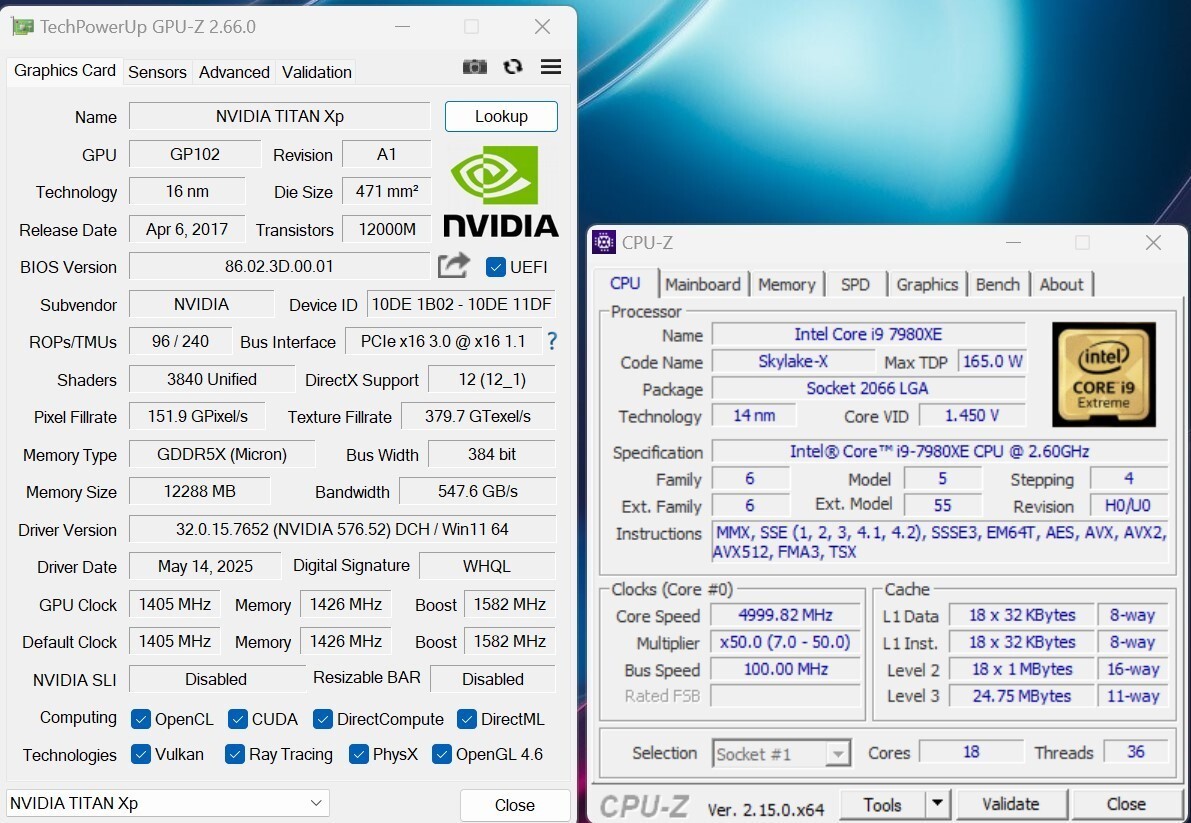Click the Digital Signature value WHQL
The width and height of the screenshot is (1191, 823).
click(487, 566)
